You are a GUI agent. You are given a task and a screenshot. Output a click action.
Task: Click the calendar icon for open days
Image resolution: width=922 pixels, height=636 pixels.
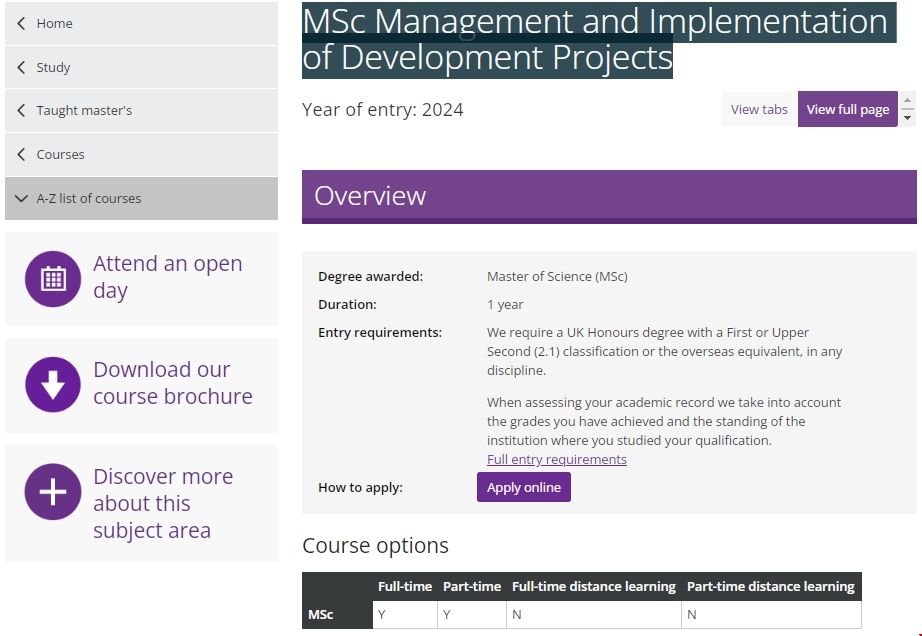52,278
